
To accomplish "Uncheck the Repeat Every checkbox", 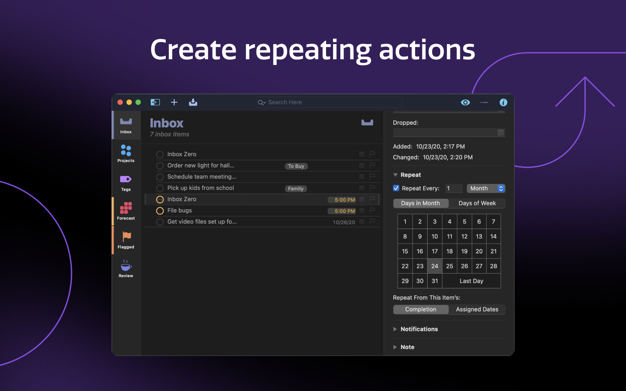I will (x=396, y=188).
